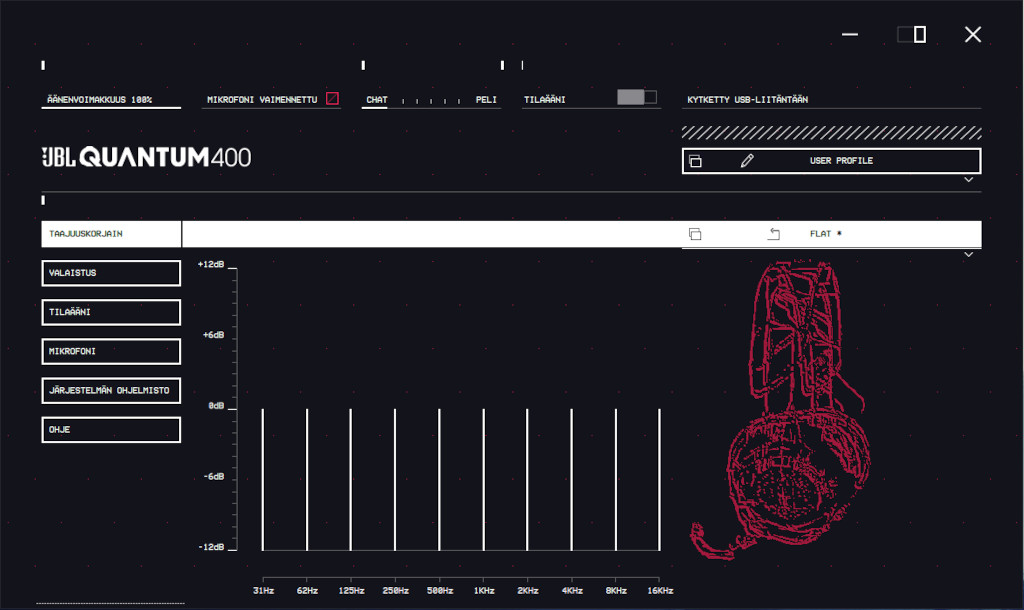Click the 8KHz equalizer band slider
The height and width of the screenshot is (610, 1024).
(x=616, y=479)
